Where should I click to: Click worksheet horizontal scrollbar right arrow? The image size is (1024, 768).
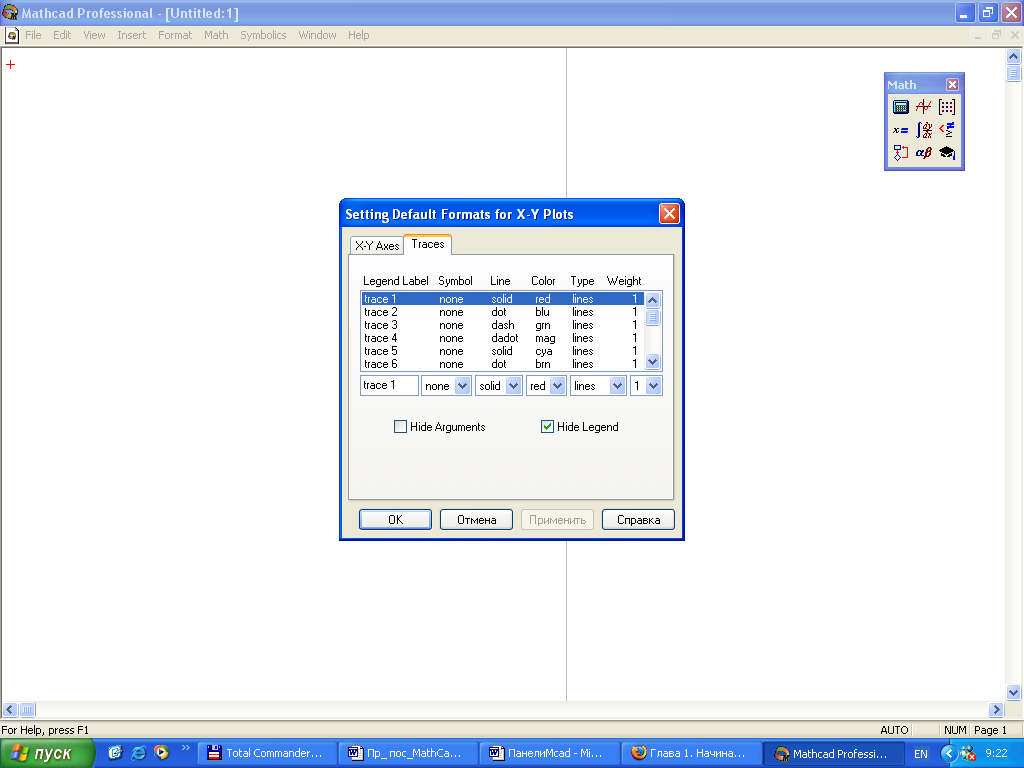996,709
